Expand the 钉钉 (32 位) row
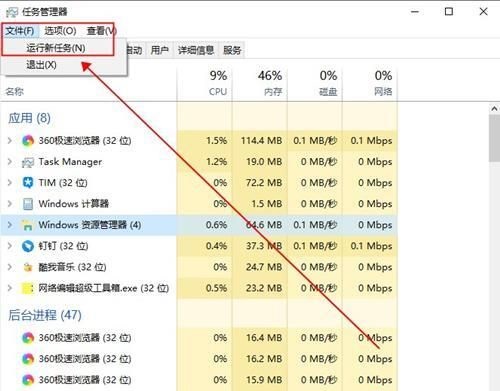 pos(10,246)
